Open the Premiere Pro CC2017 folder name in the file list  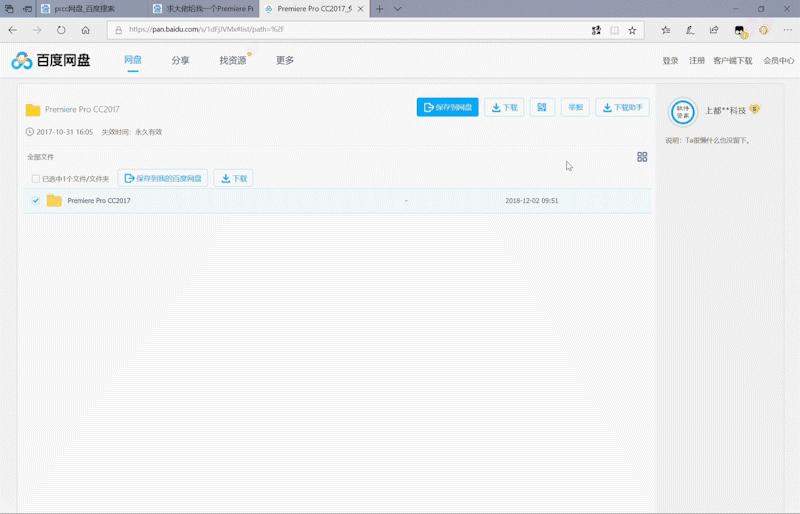pos(99,201)
